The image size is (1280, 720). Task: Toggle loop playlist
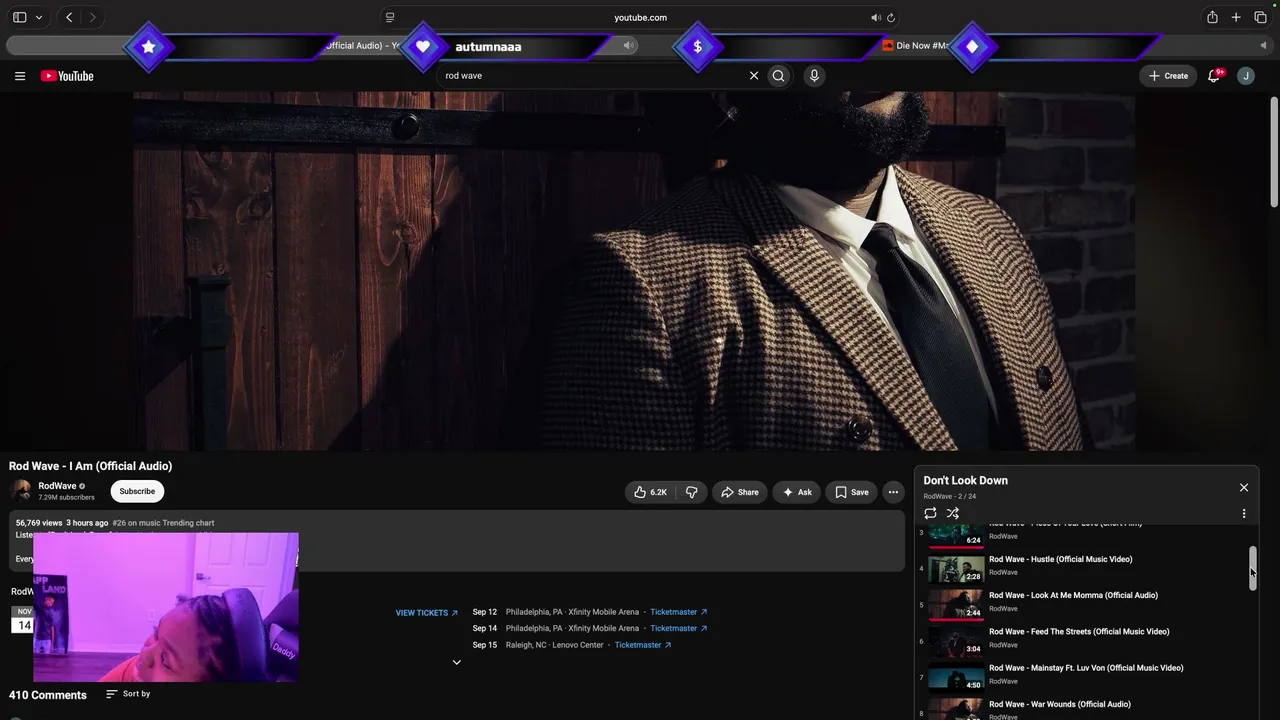[930, 513]
